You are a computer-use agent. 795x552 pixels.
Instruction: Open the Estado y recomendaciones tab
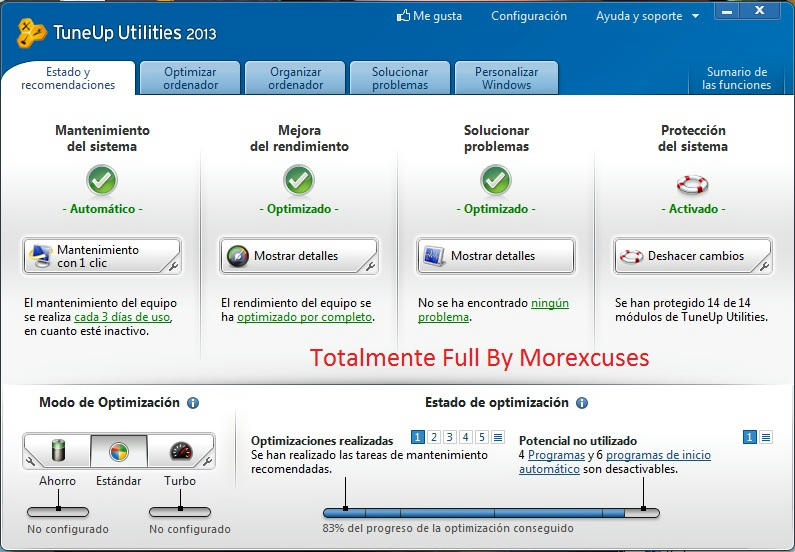click(x=68, y=78)
